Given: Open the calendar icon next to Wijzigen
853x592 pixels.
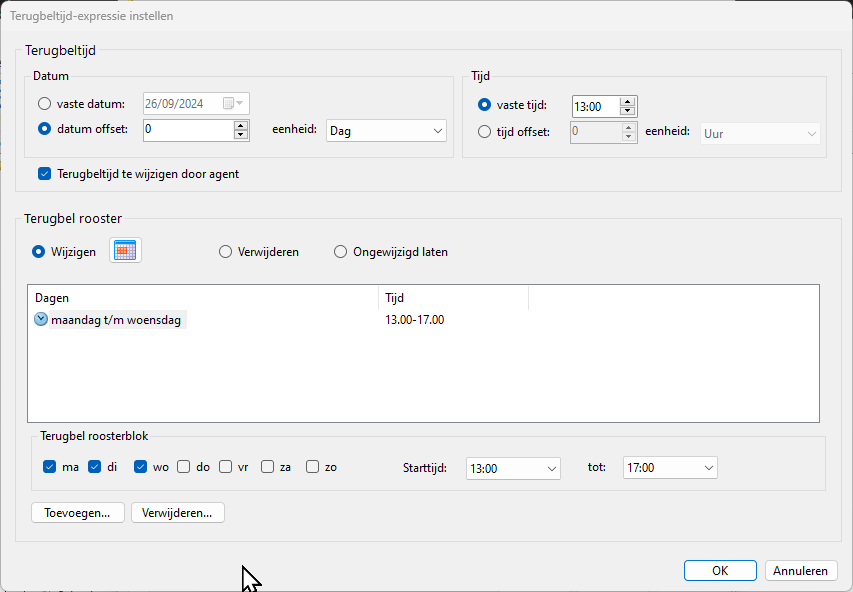Looking at the screenshot, I should [x=125, y=251].
